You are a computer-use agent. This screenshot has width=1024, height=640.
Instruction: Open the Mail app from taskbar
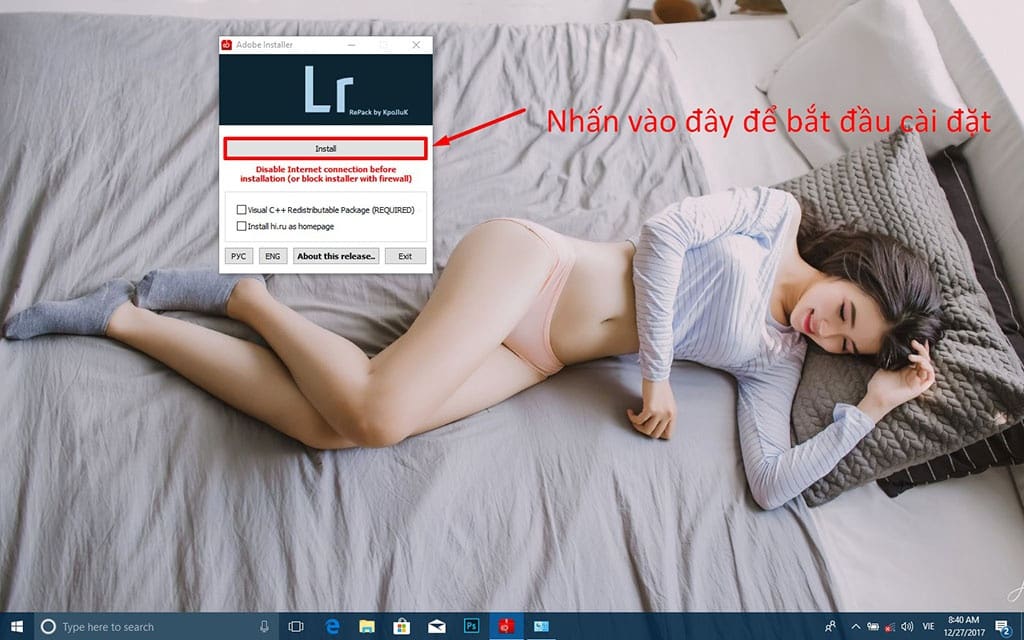coord(437,626)
